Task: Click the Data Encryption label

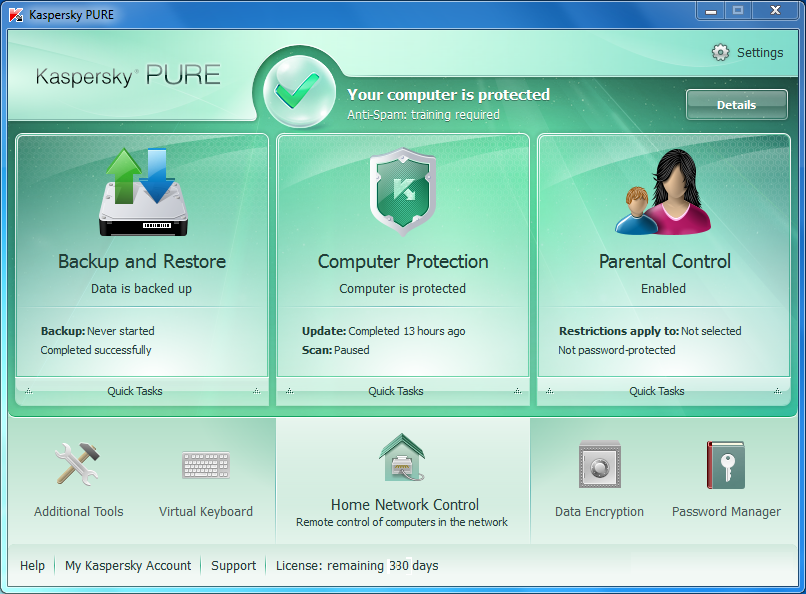Action: click(x=599, y=512)
